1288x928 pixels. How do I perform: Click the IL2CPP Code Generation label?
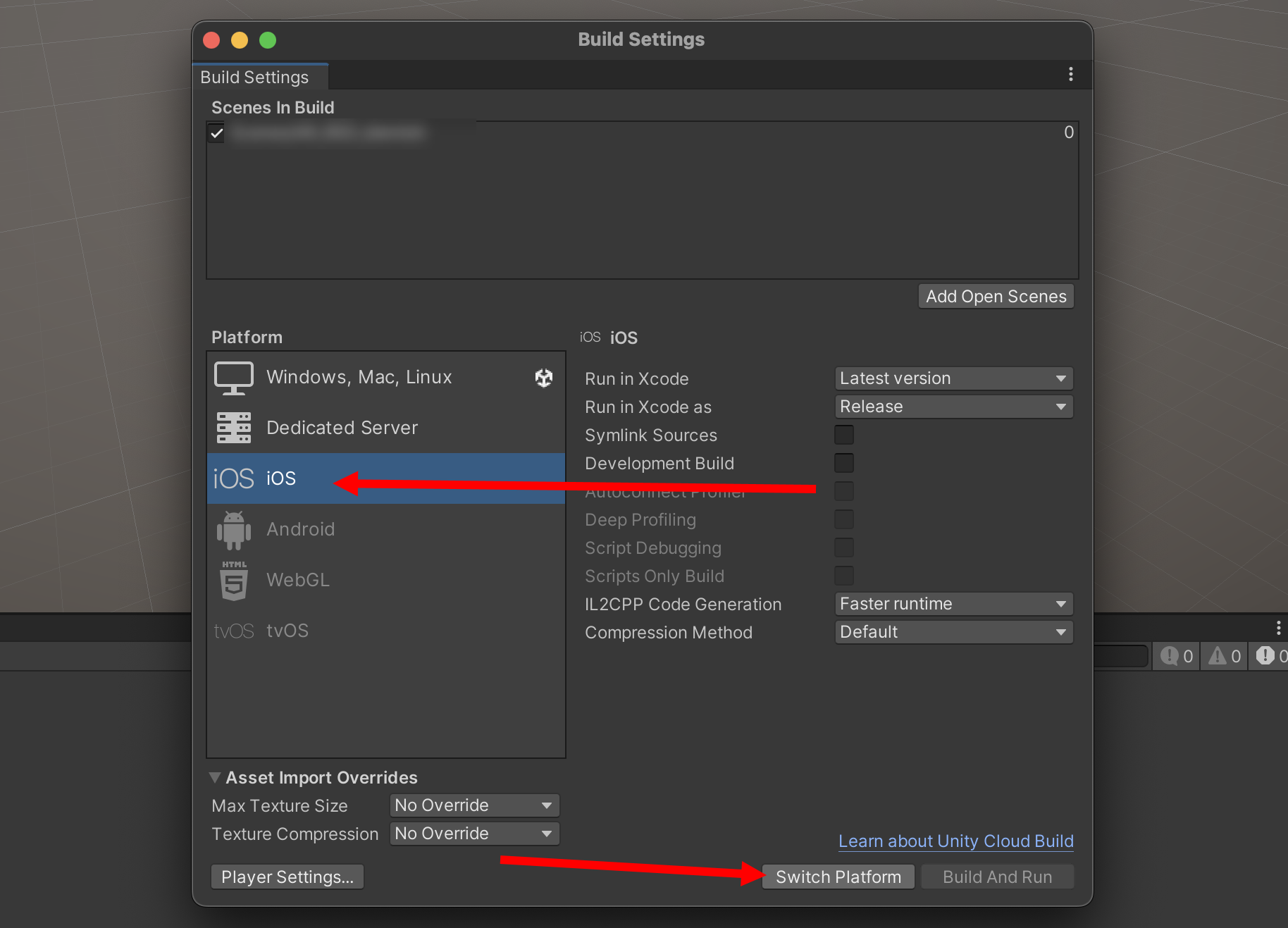(683, 605)
